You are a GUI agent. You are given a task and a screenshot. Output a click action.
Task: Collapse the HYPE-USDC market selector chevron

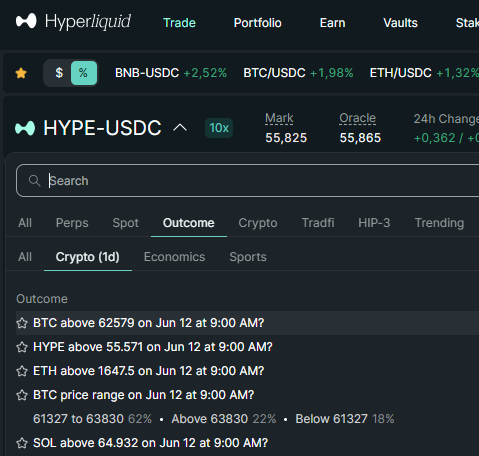pos(180,128)
